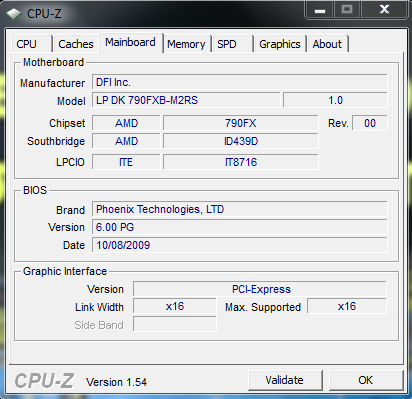Show the About tab
Image resolution: width=412 pixels, height=399 pixels.
pos(327,44)
